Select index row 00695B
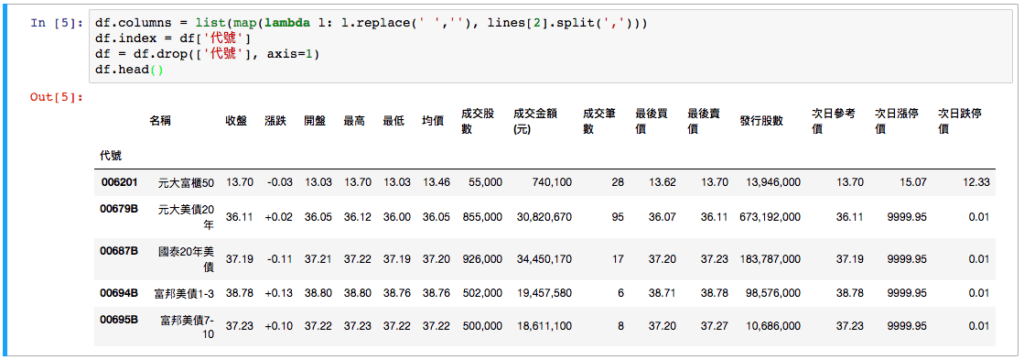Image resolution: width=1024 pixels, height=360 pixels. (119, 320)
